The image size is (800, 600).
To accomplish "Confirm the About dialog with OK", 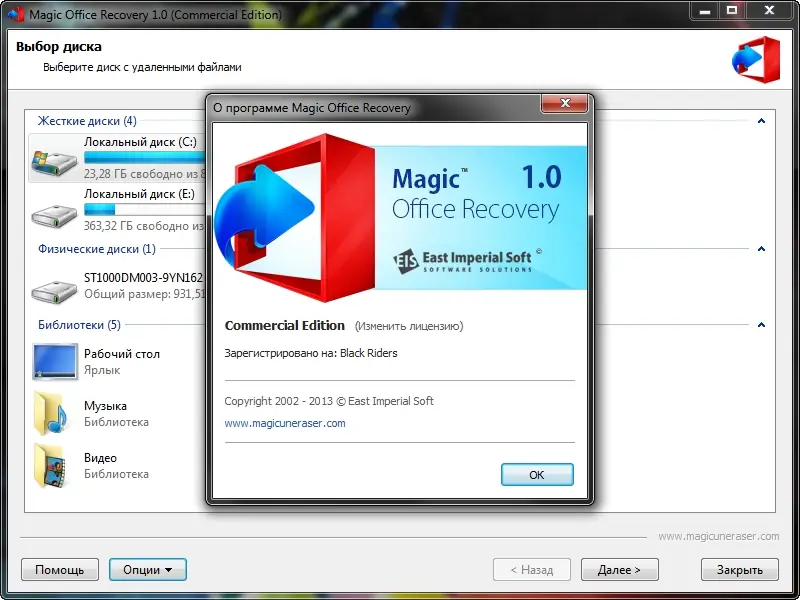I will tap(537, 474).
